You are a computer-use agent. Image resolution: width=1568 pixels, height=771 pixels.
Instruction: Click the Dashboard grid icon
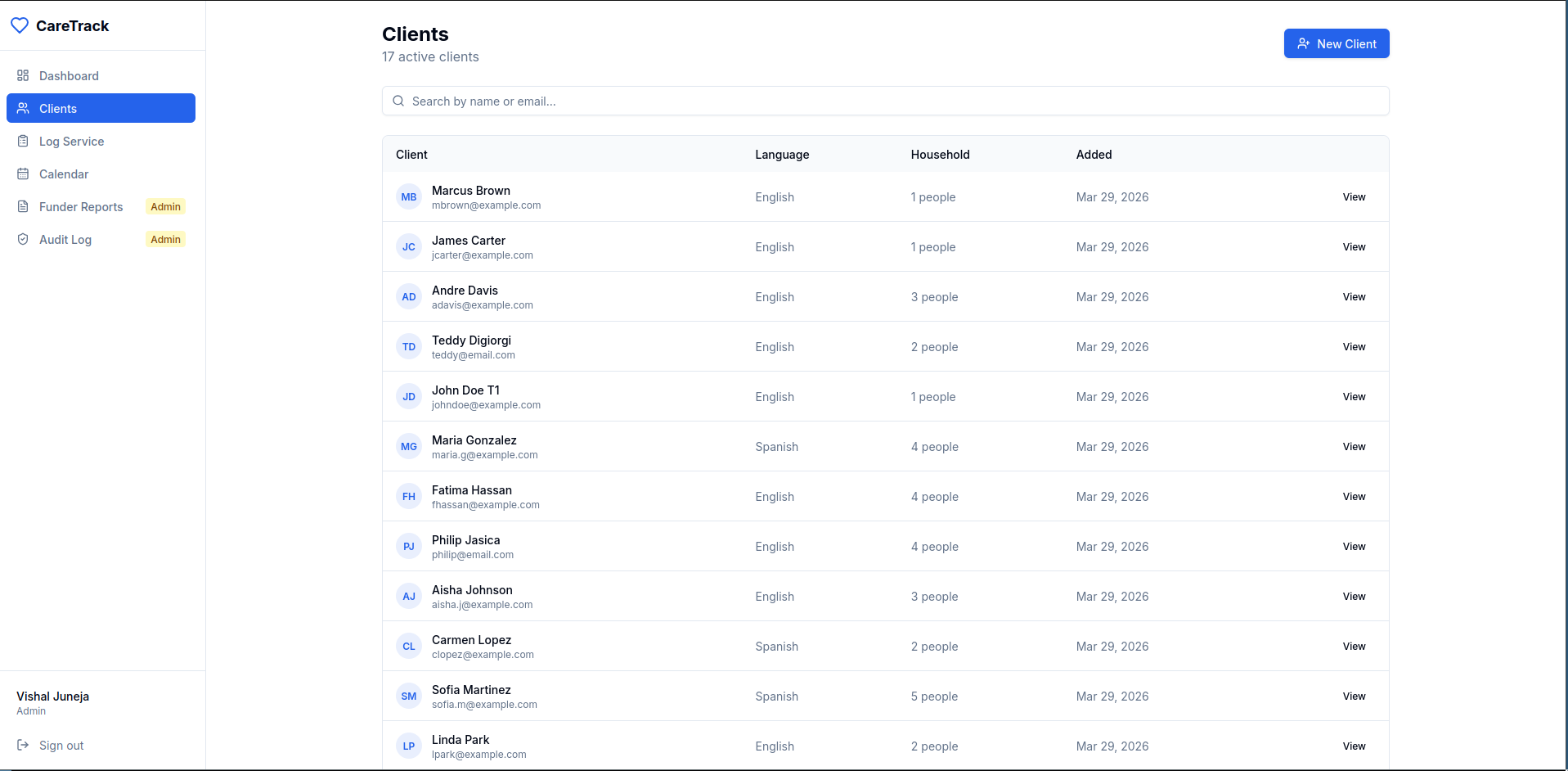click(x=23, y=75)
